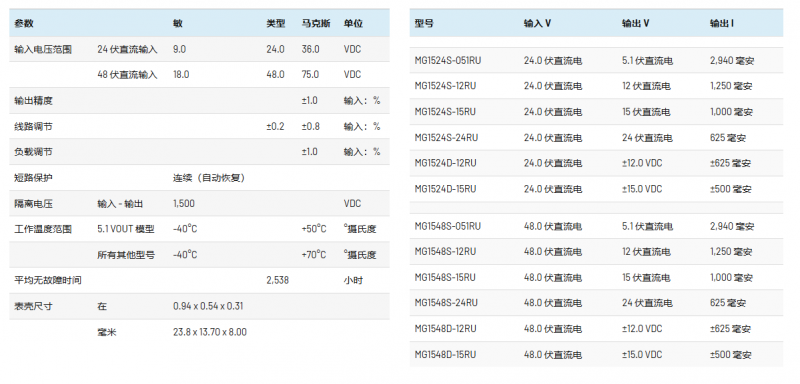Open the MG1548S-051RU model entry
The width and height of the screenshot is (800, 384).
click(x=447, y=226)
